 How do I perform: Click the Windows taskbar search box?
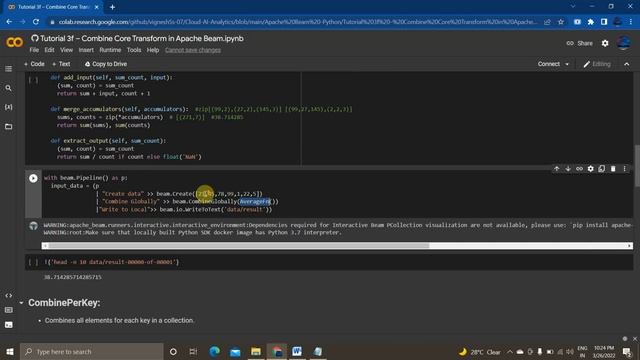click(91, 351)
